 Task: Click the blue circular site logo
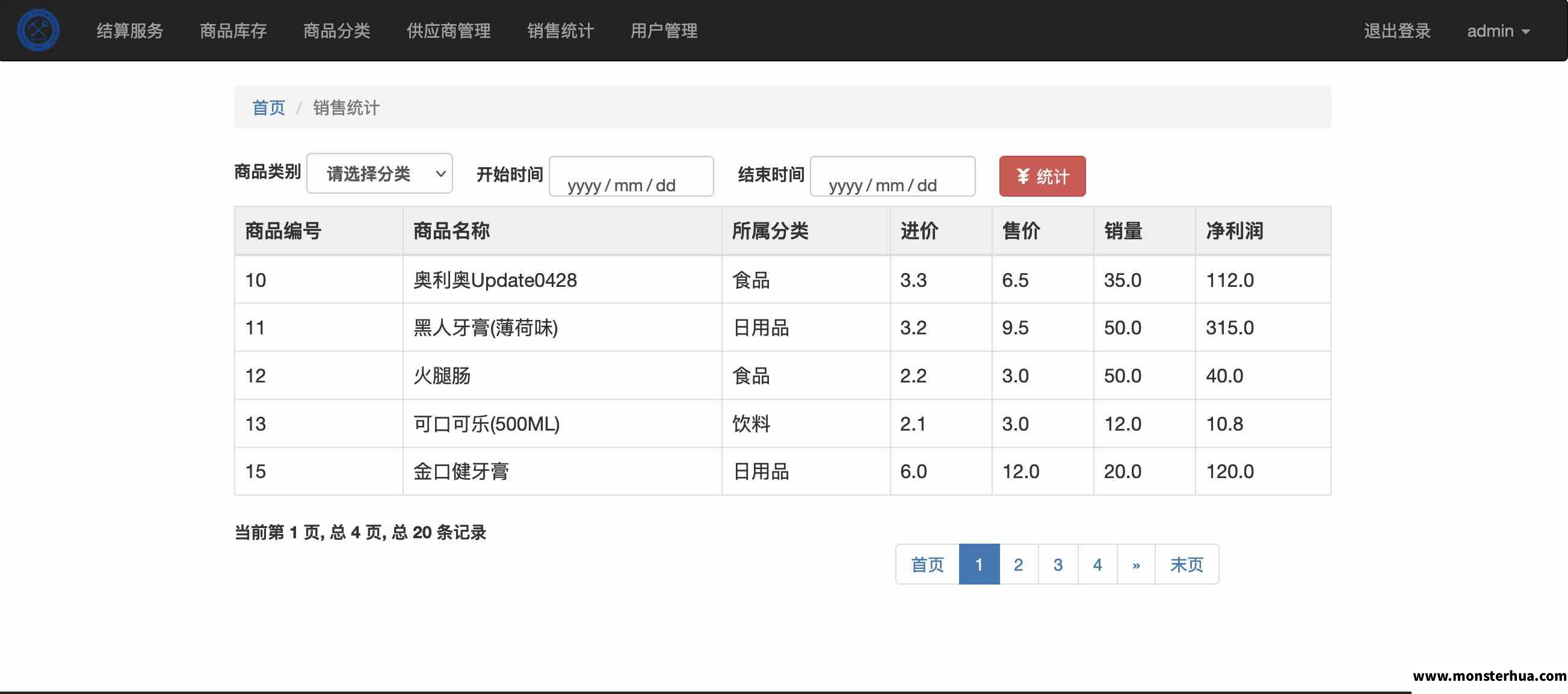[39, 30]
